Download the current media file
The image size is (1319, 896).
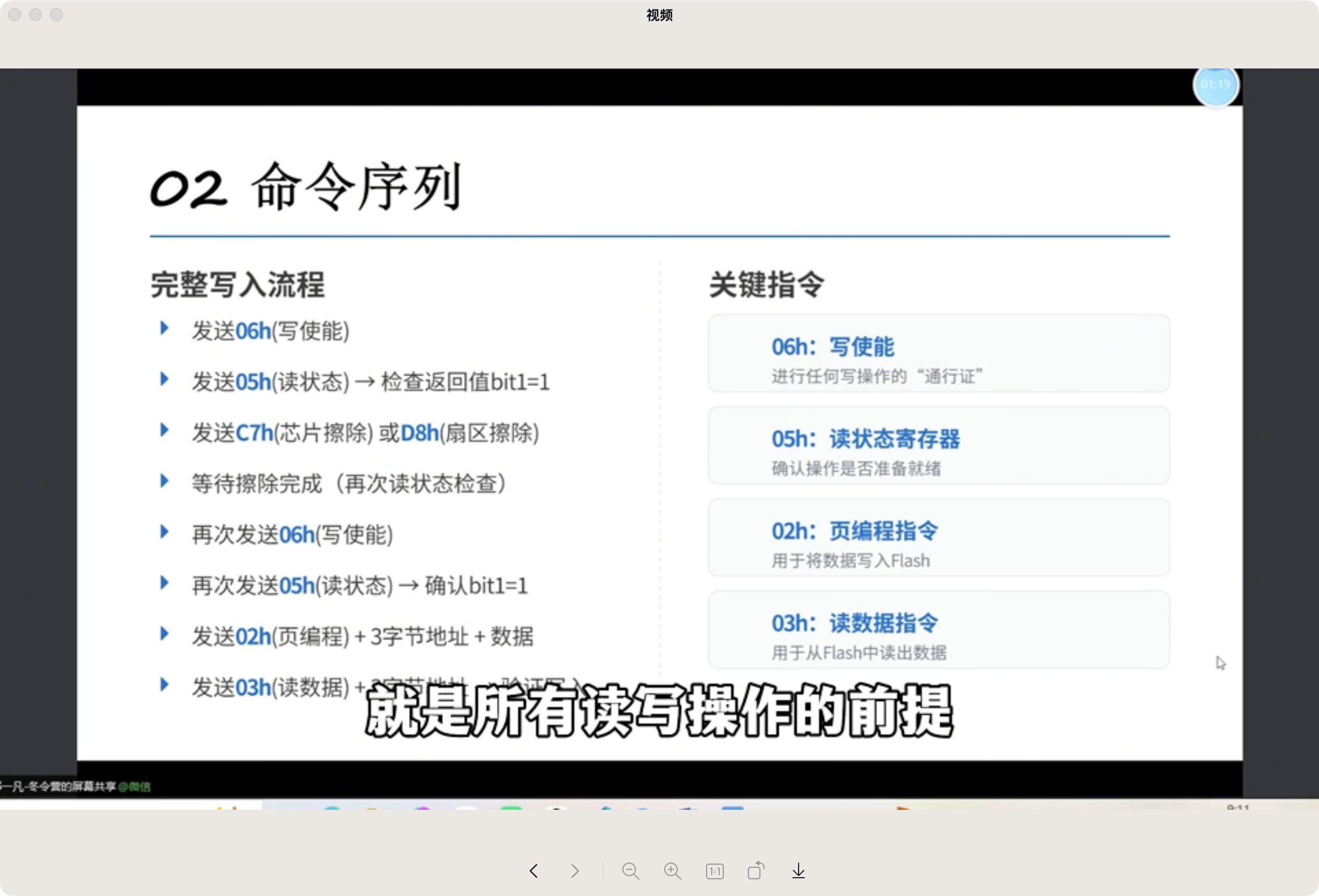click(x=798, y=871)
